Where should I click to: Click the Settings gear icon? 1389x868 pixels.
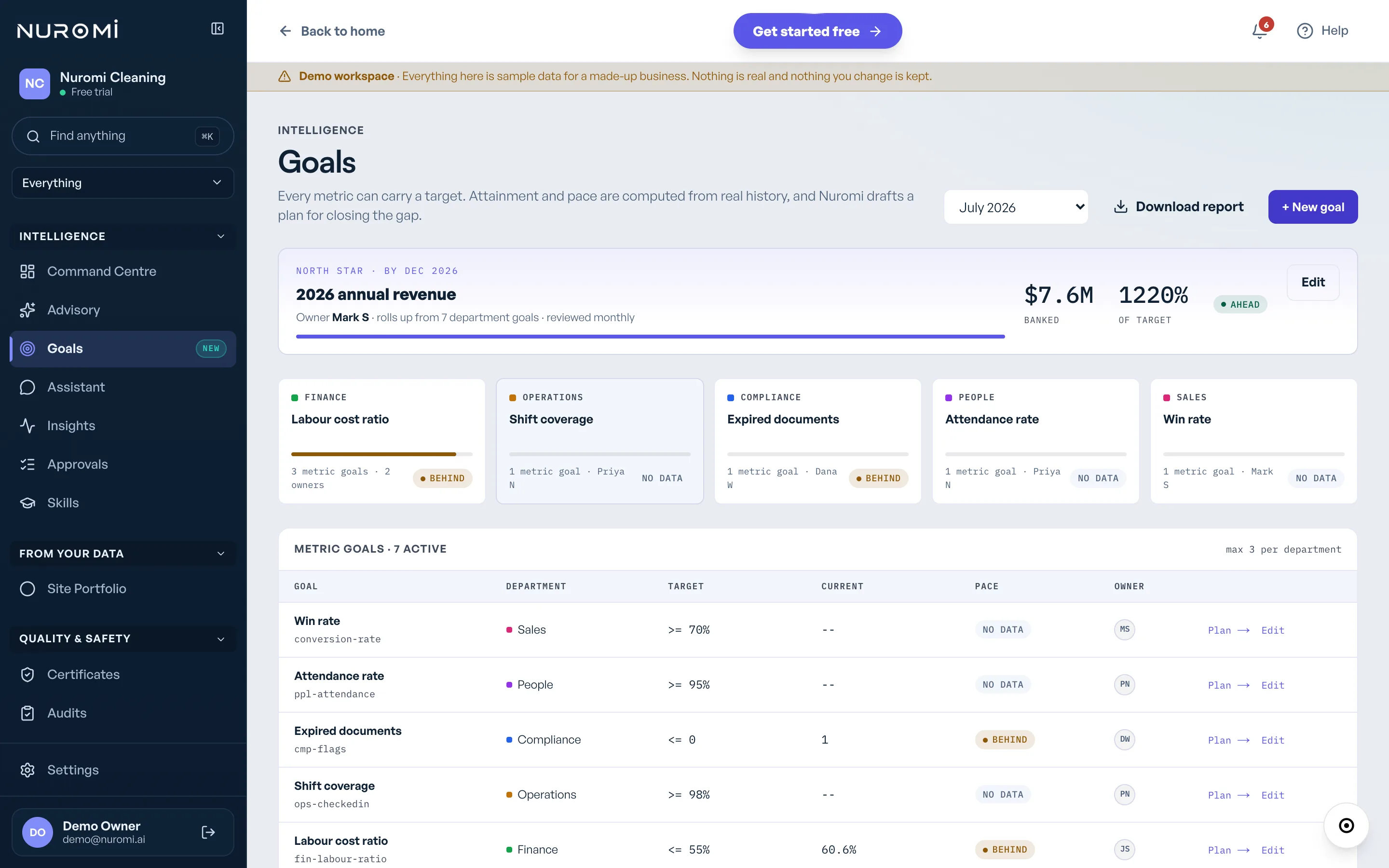coord(27,770)
